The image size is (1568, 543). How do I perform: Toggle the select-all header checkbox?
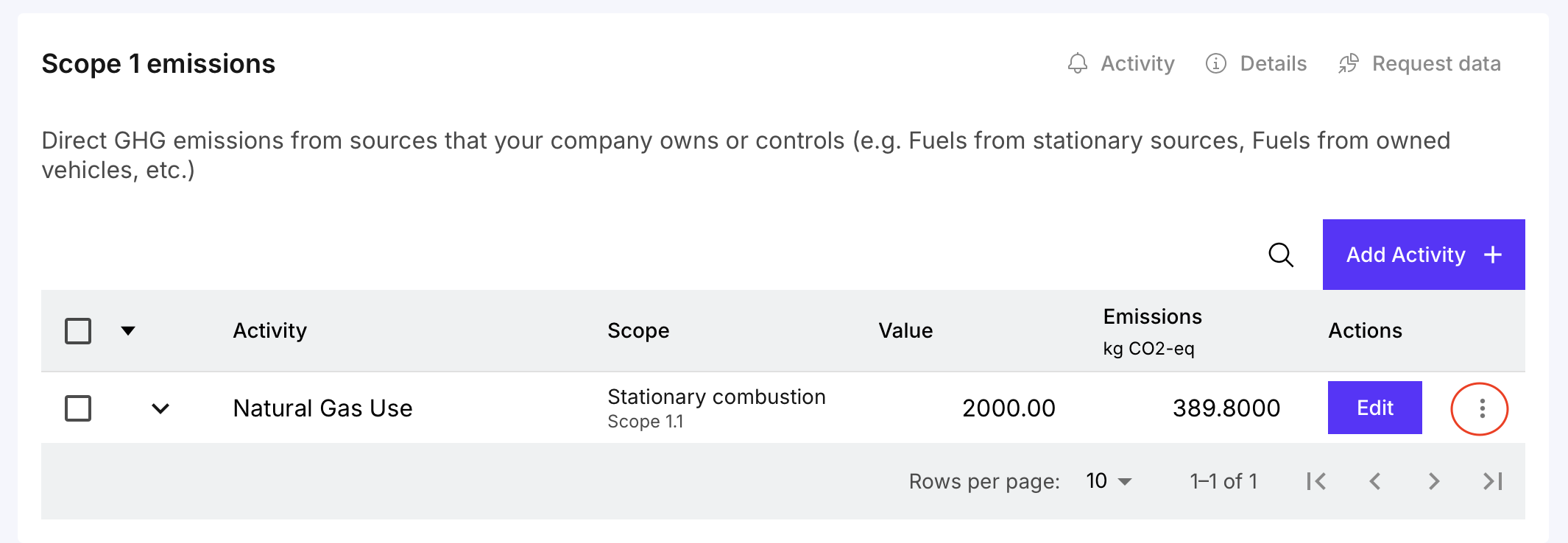click(x=78, y=331)
